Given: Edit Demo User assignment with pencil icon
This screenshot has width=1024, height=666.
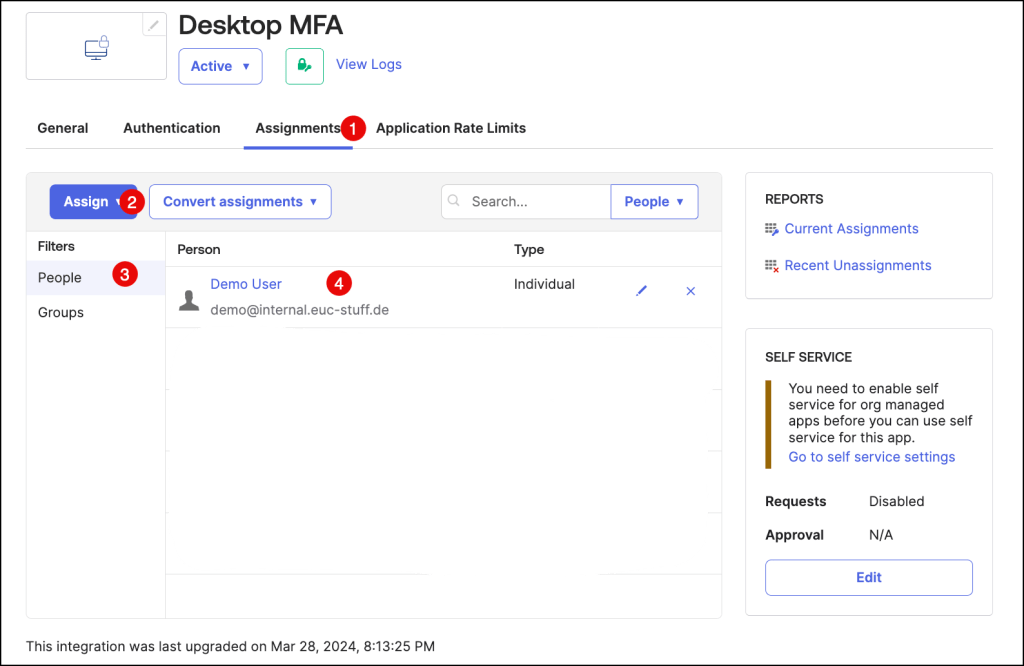Looking at the screenshot, I should click(x=642, y=291).
